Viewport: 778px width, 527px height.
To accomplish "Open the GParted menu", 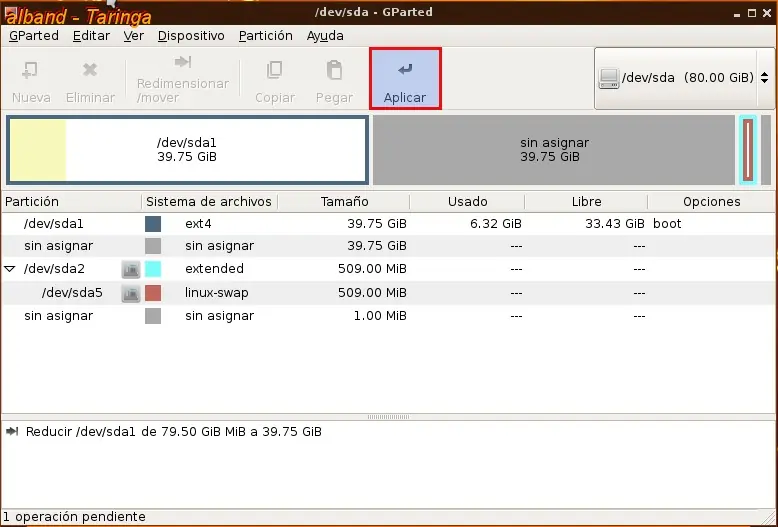I will pos(34,36).
